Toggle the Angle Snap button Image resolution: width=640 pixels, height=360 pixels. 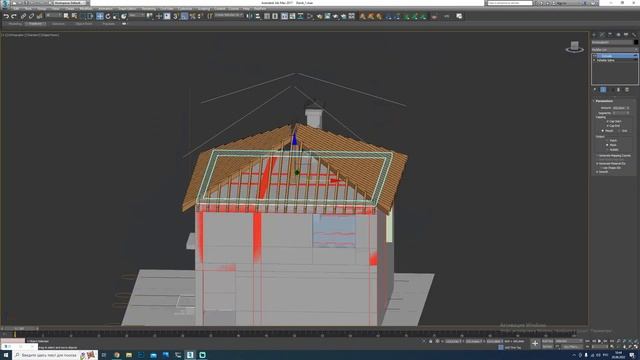(x=184, y=16)
